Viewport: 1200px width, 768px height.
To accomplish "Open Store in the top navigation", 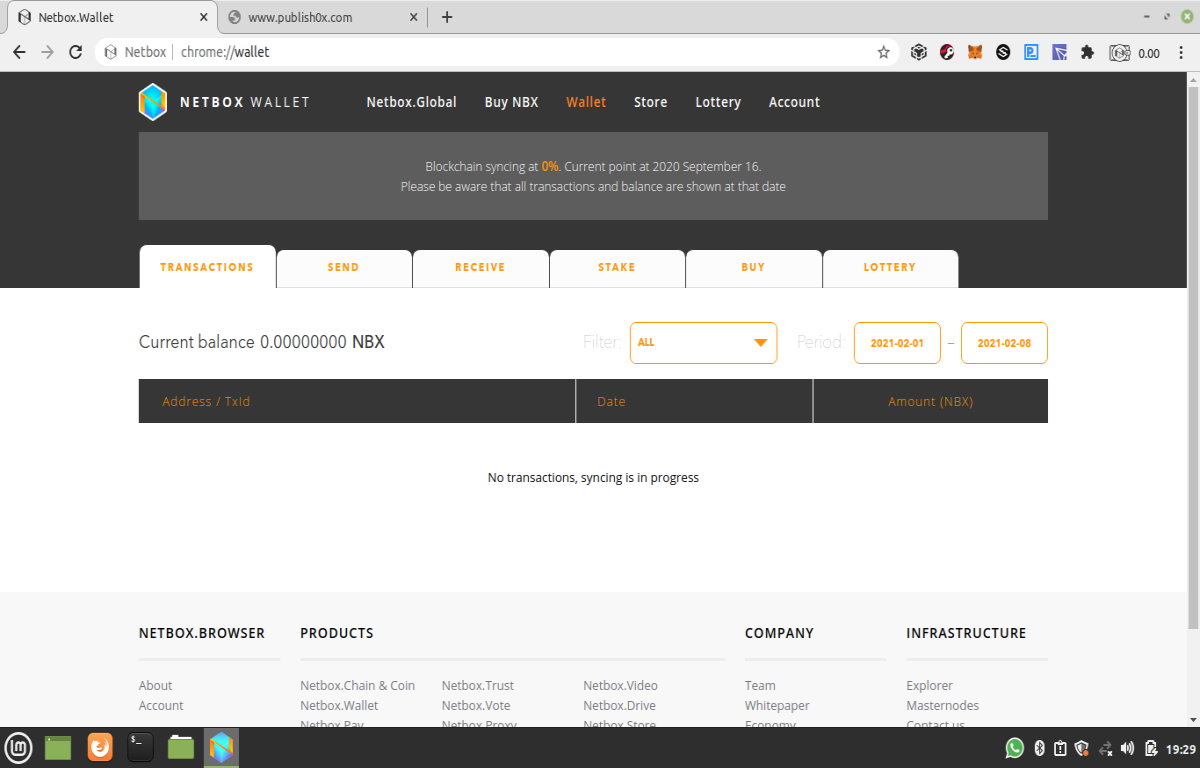I will (x=650, y=102).
